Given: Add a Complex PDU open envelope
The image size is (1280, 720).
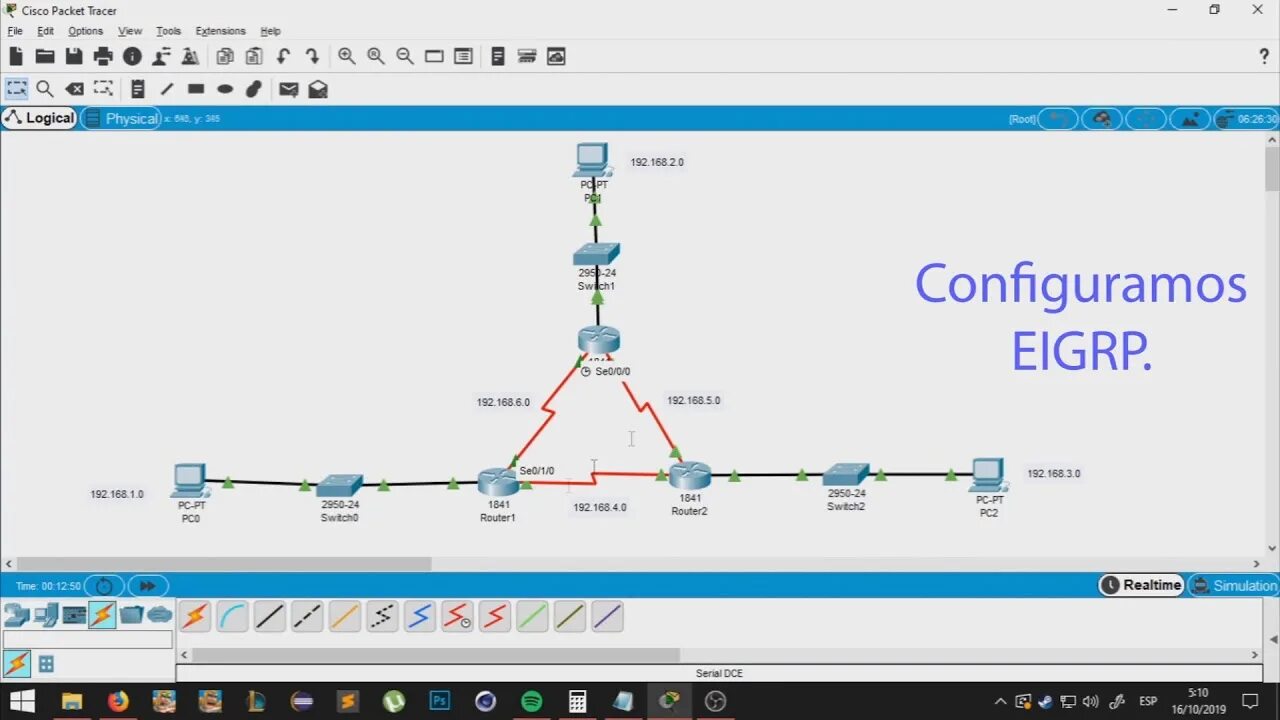Looking at the screenshot, I should 318,89.
